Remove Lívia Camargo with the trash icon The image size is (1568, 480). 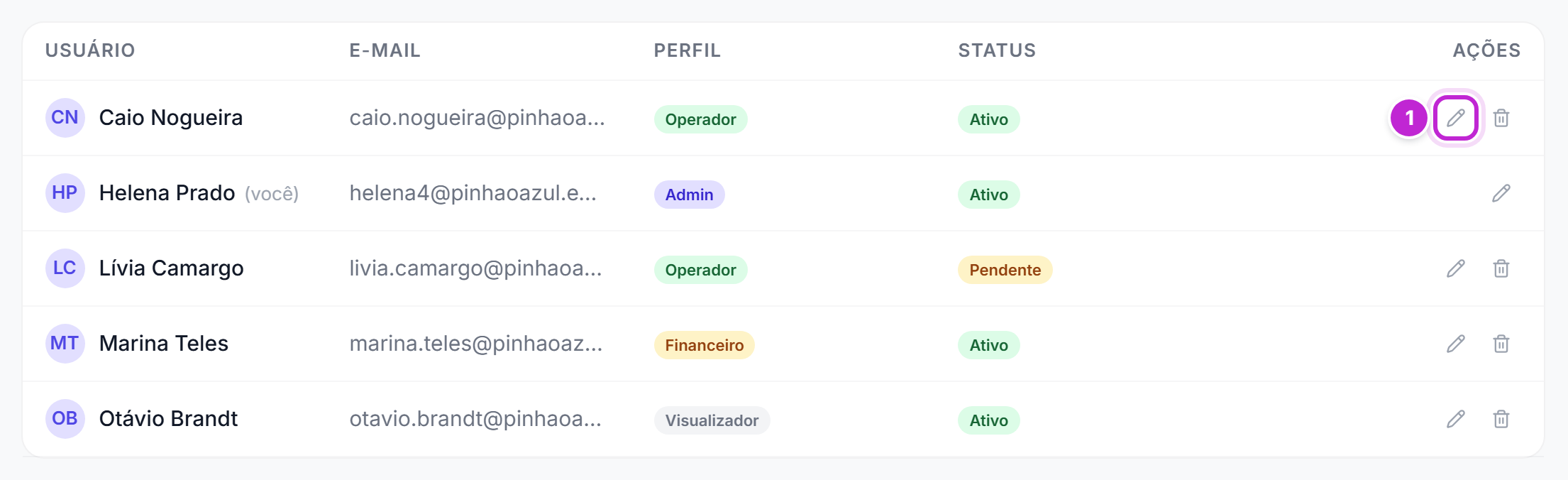coord(1501,268)
